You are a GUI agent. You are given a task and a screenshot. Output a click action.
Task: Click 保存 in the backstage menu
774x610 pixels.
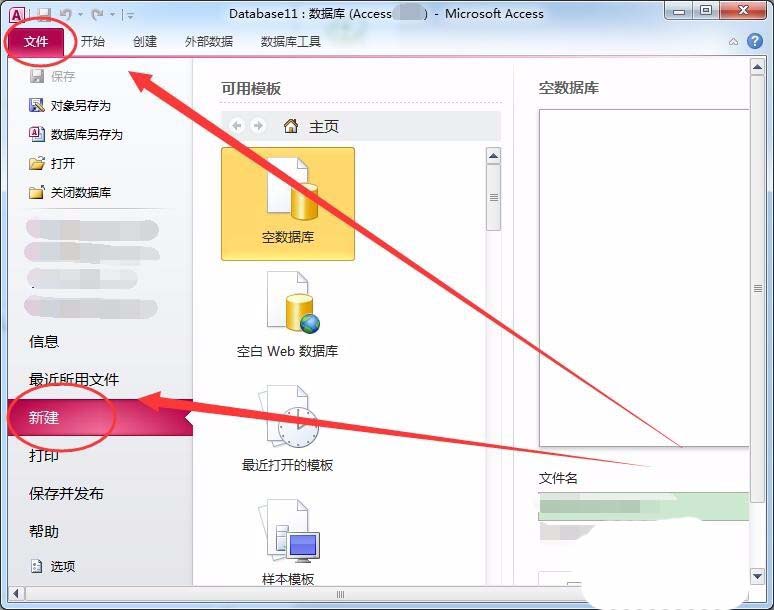pyautogui.click(x=52, y=76)
